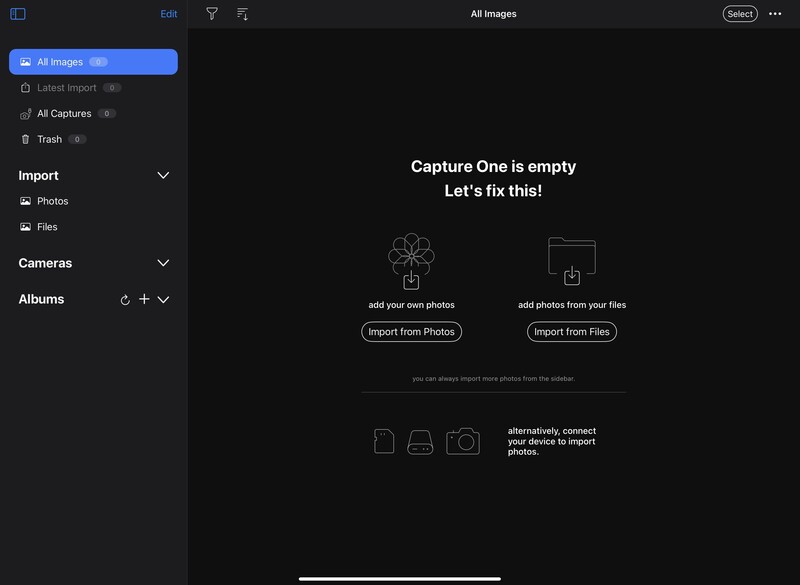Tap the home indicator bar
This screenshot has height=585, width=800.
[x=399, y=579]
